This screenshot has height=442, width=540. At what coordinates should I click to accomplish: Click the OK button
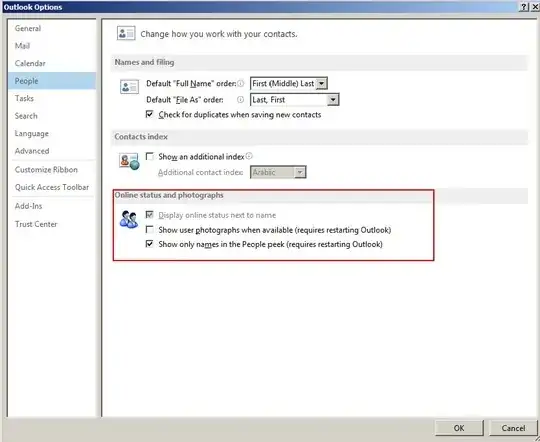459,428
